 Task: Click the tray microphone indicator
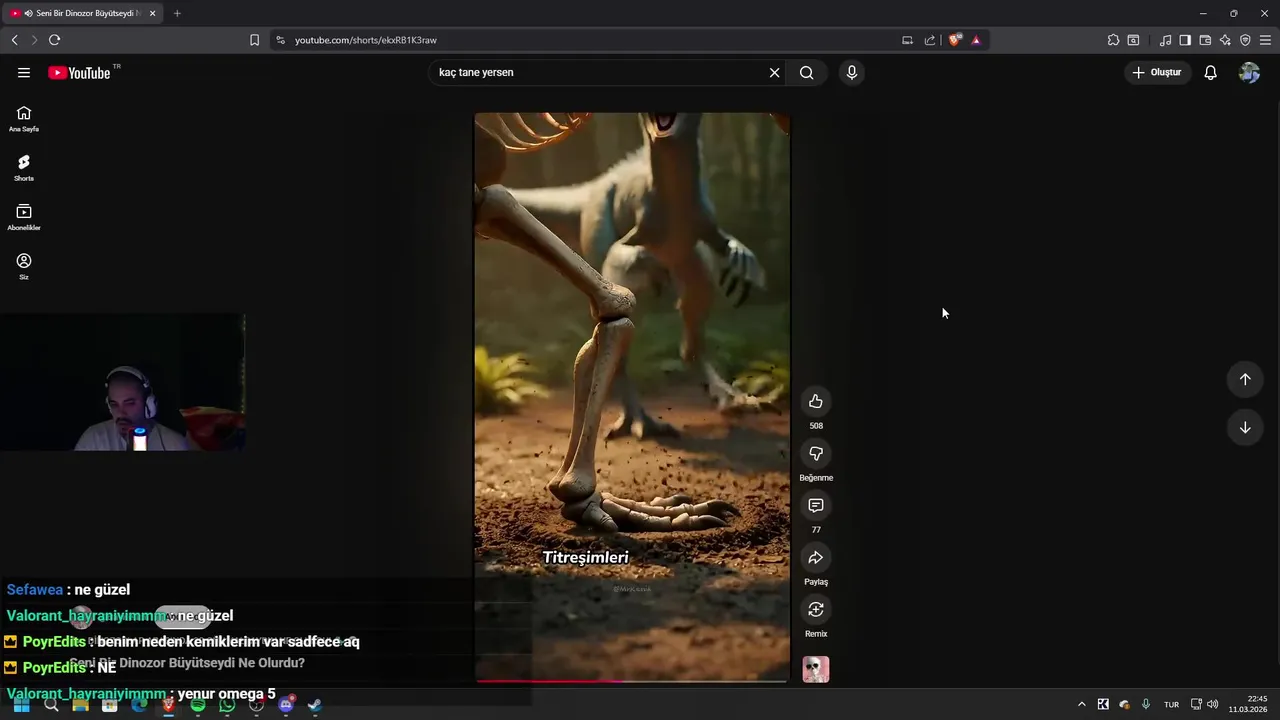[x=1146, y=704]
